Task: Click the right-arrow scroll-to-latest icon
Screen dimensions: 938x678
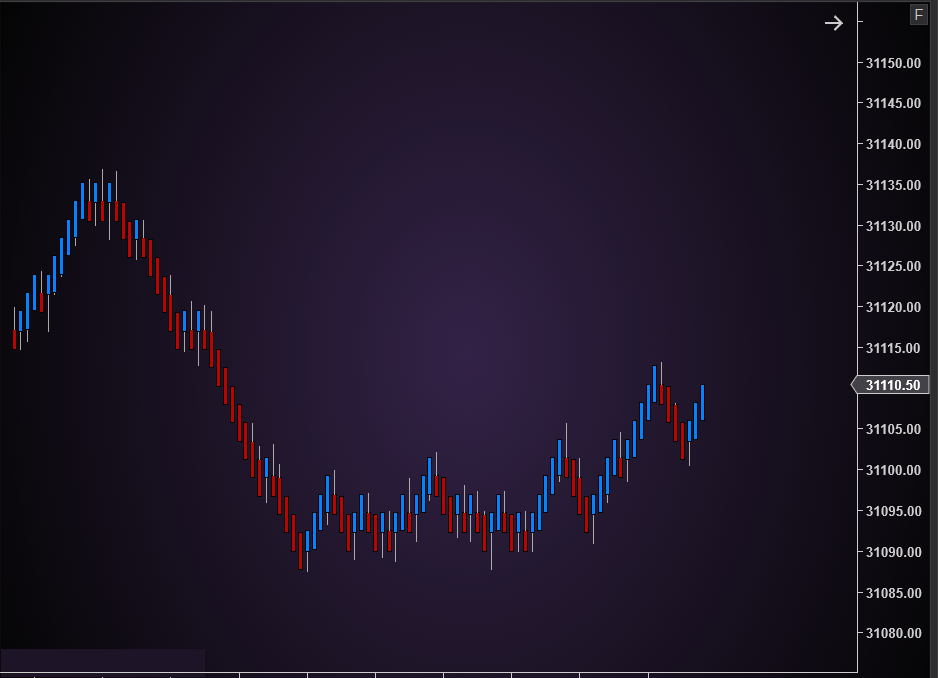Action: point(833,23)
